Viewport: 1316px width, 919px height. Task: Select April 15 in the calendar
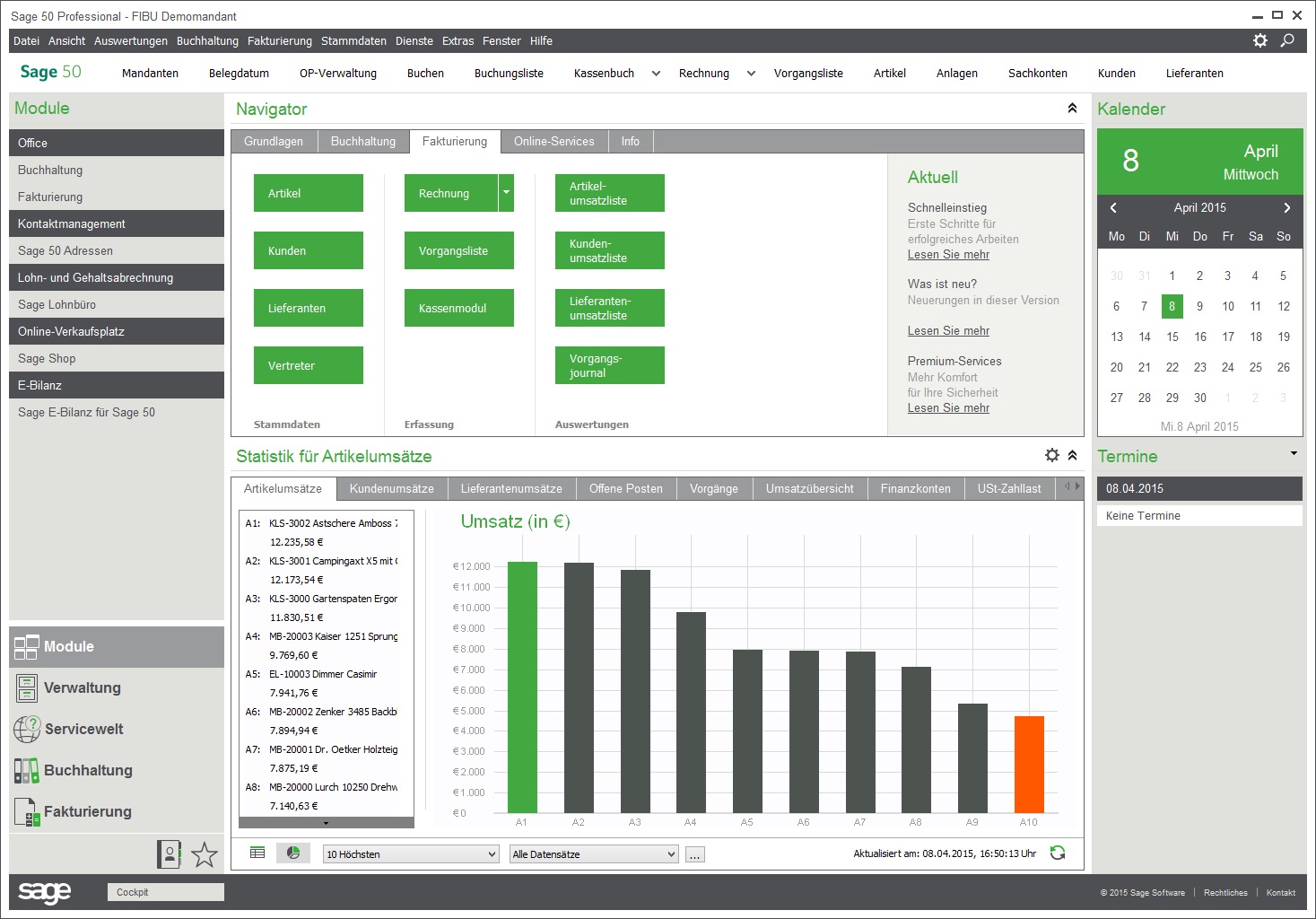(1172, 337)
